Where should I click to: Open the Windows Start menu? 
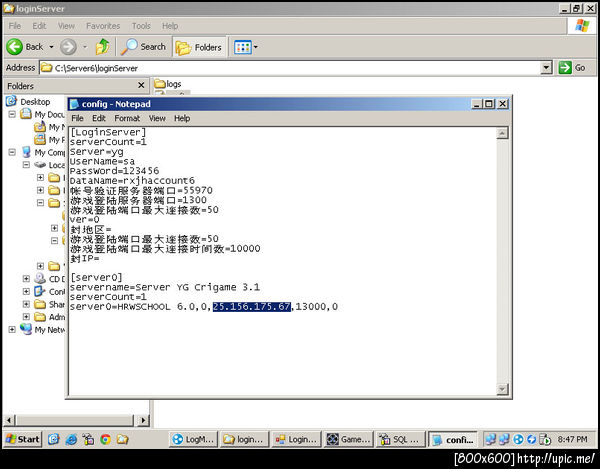click(23, 439)
